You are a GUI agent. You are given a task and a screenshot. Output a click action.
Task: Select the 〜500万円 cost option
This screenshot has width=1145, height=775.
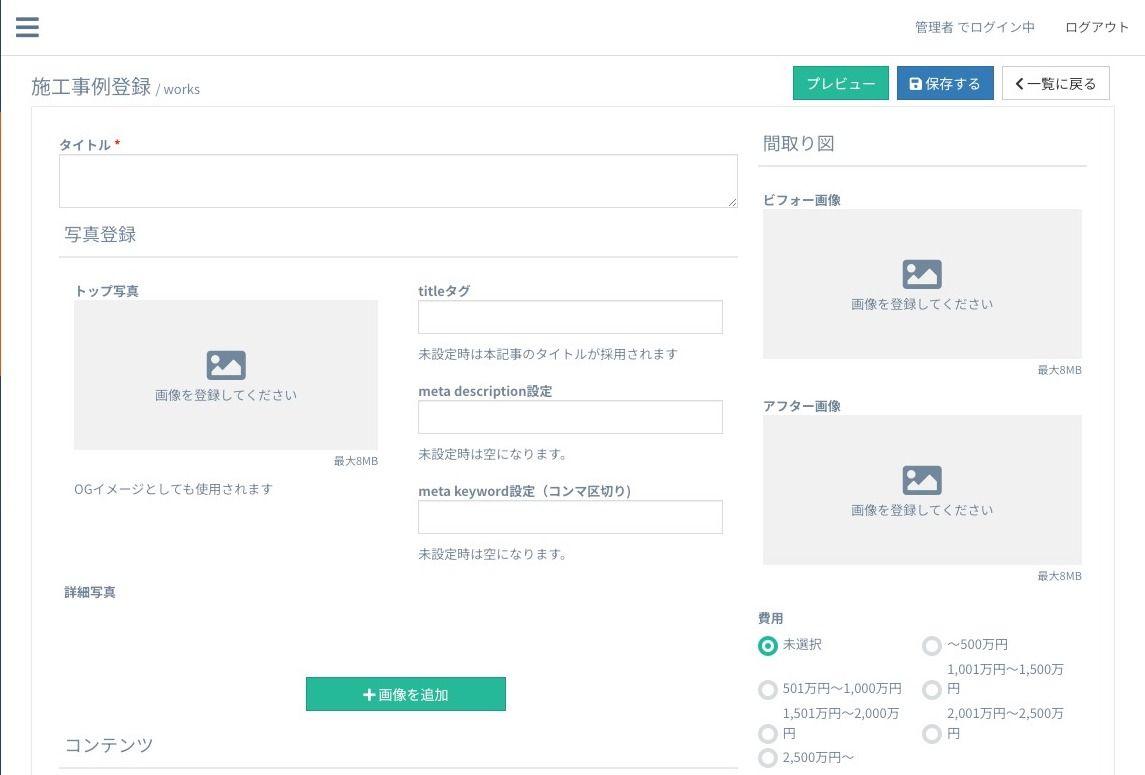932,646
